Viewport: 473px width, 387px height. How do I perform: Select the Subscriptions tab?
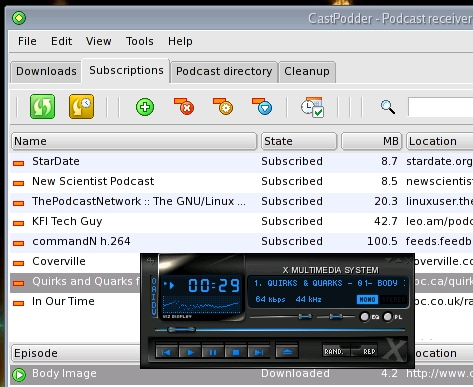point(126,70)
